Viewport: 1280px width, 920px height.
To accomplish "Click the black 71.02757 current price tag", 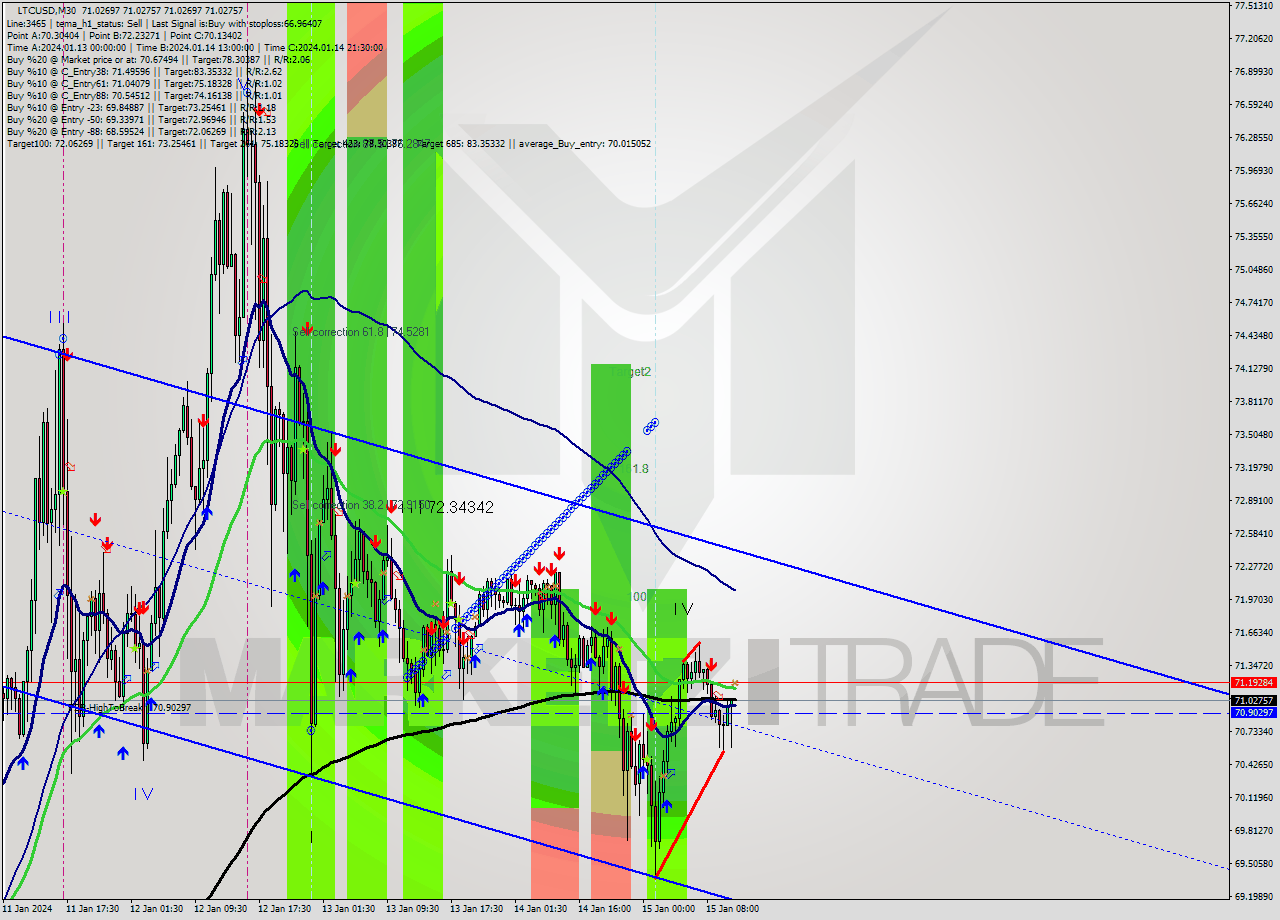I will tap(1253, 701).
